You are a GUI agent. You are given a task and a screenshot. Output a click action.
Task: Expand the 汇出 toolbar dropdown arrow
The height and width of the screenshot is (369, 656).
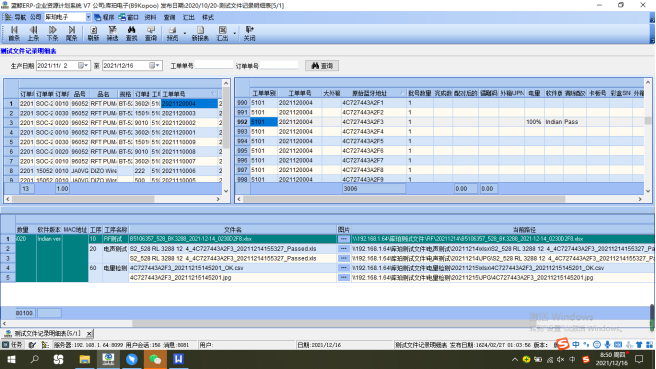(234, 33)
